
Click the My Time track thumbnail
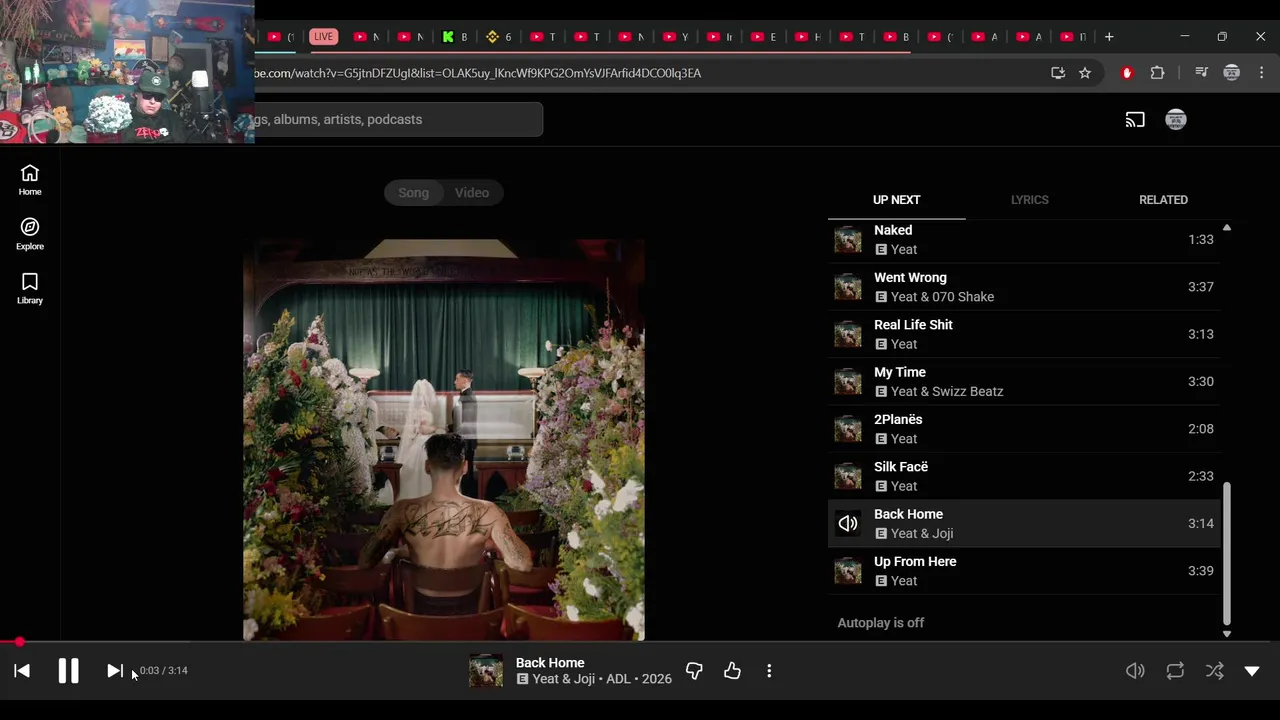[848, 382]
